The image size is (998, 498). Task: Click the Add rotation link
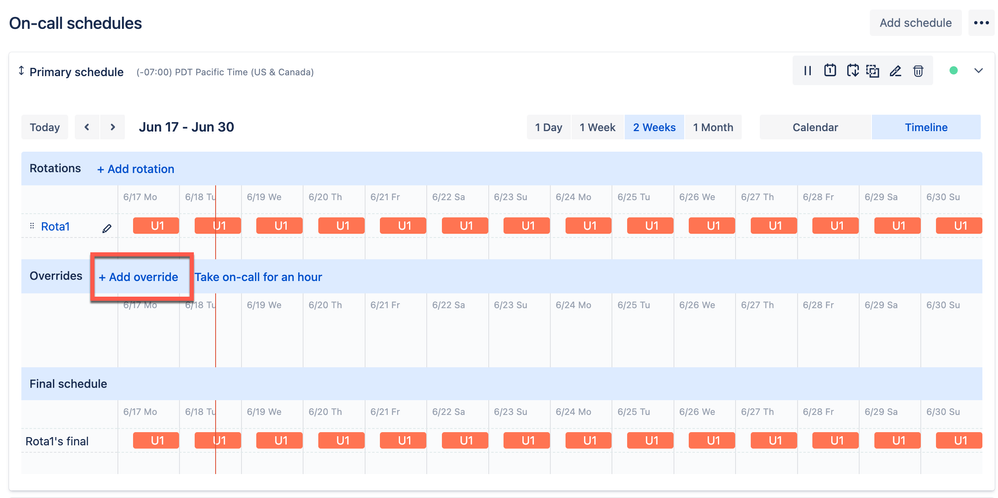point(136,169)
